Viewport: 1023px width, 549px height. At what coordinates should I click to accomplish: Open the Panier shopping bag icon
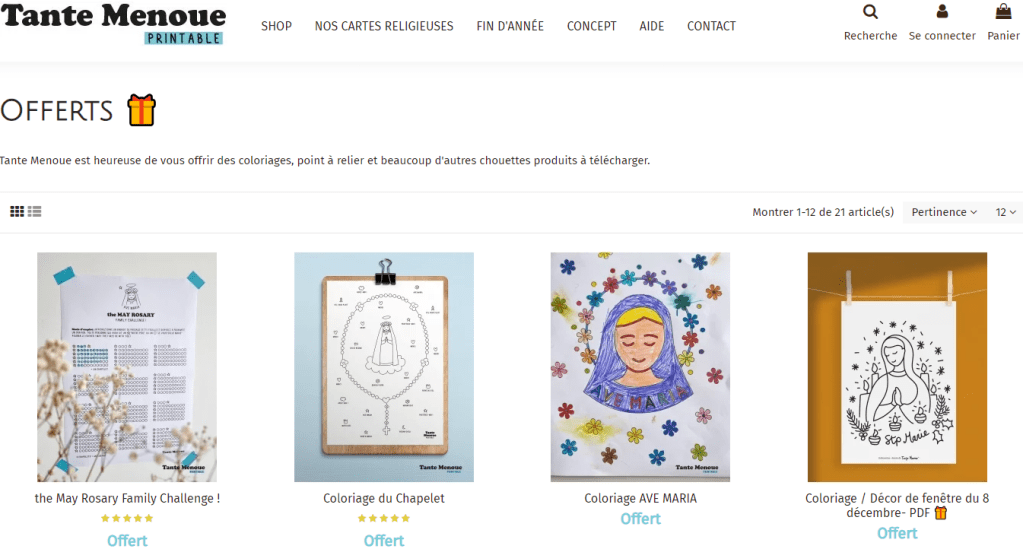click(1003, 11)
